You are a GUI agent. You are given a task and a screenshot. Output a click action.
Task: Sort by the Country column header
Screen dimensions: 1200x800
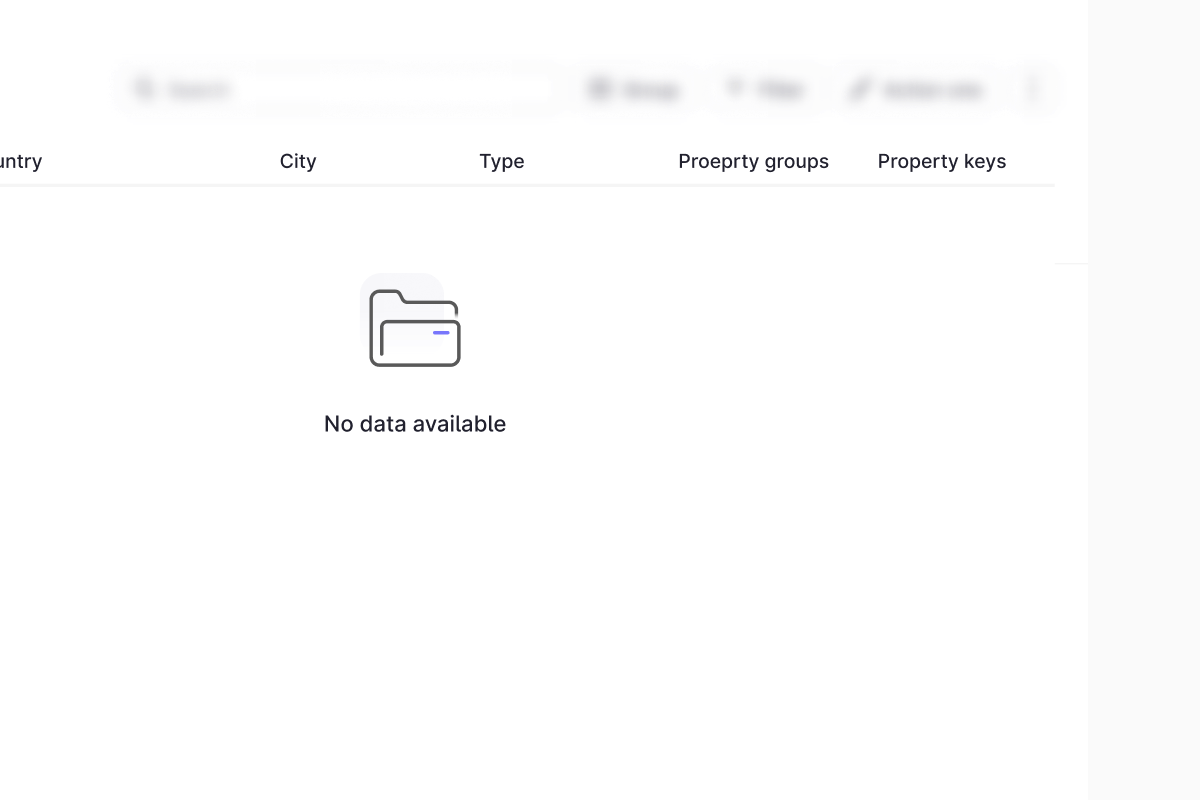[20, 161]
